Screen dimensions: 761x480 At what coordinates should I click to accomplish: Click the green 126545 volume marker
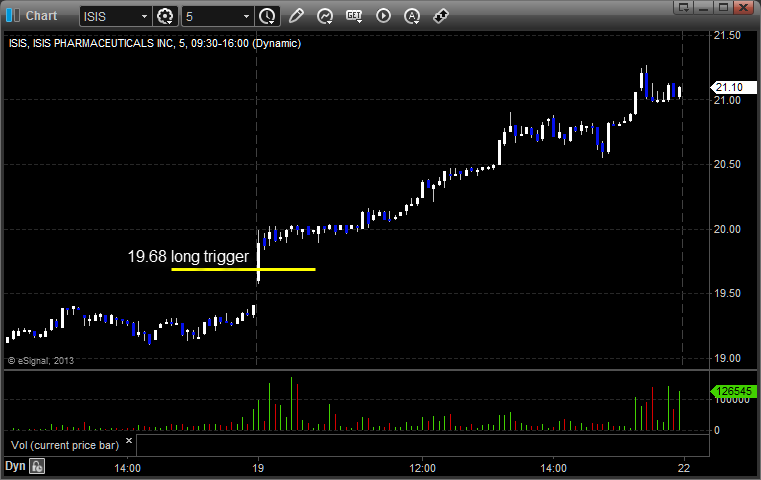pos(733,391)
